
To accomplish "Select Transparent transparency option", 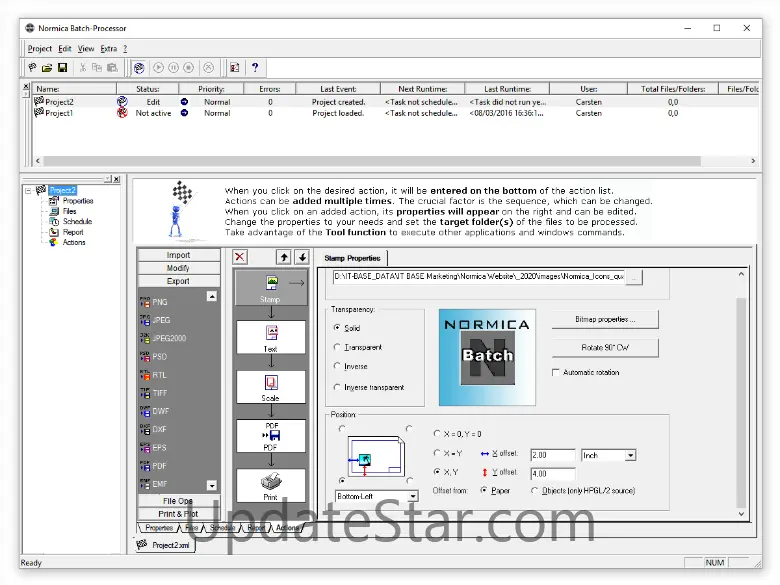I will coord(337,347).
